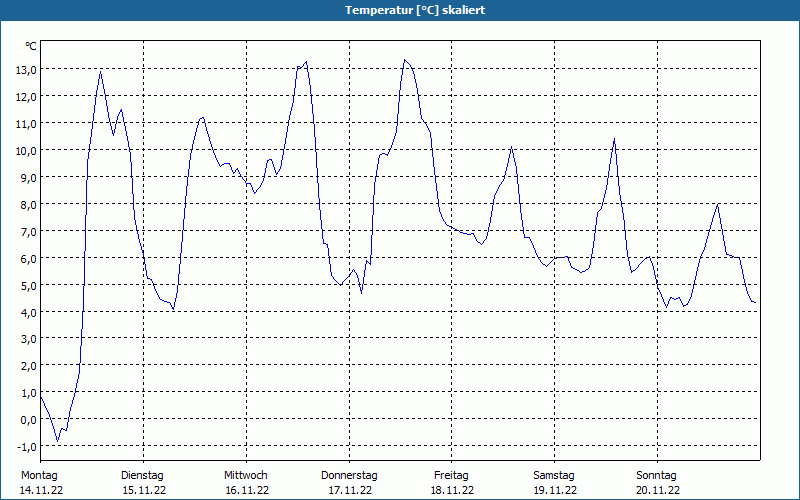Viewport: 800px width, 500px height.
Task: Select the date '20.11.22'
Action: (x=658, y=490)
